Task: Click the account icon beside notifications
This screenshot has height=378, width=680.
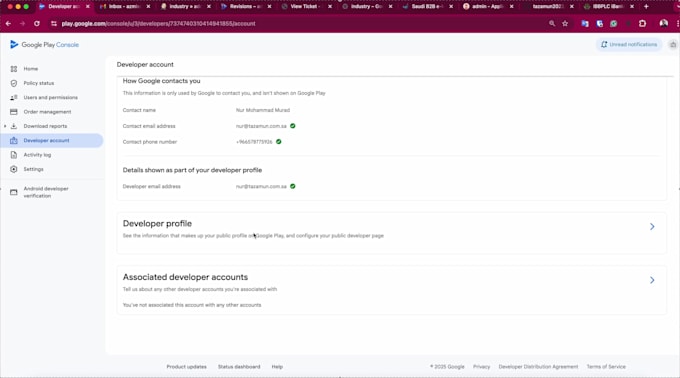Action: [673, 44]
